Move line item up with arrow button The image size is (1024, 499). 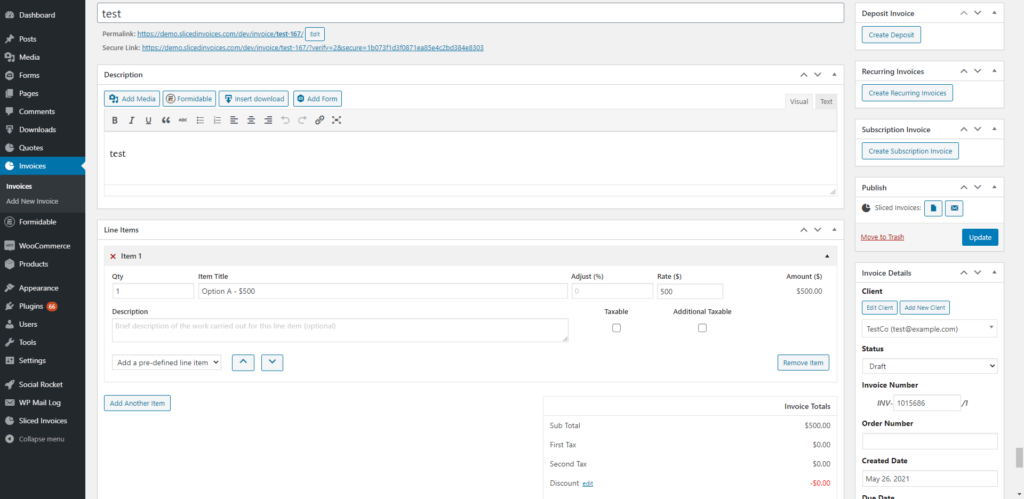[x=243, y=362]
